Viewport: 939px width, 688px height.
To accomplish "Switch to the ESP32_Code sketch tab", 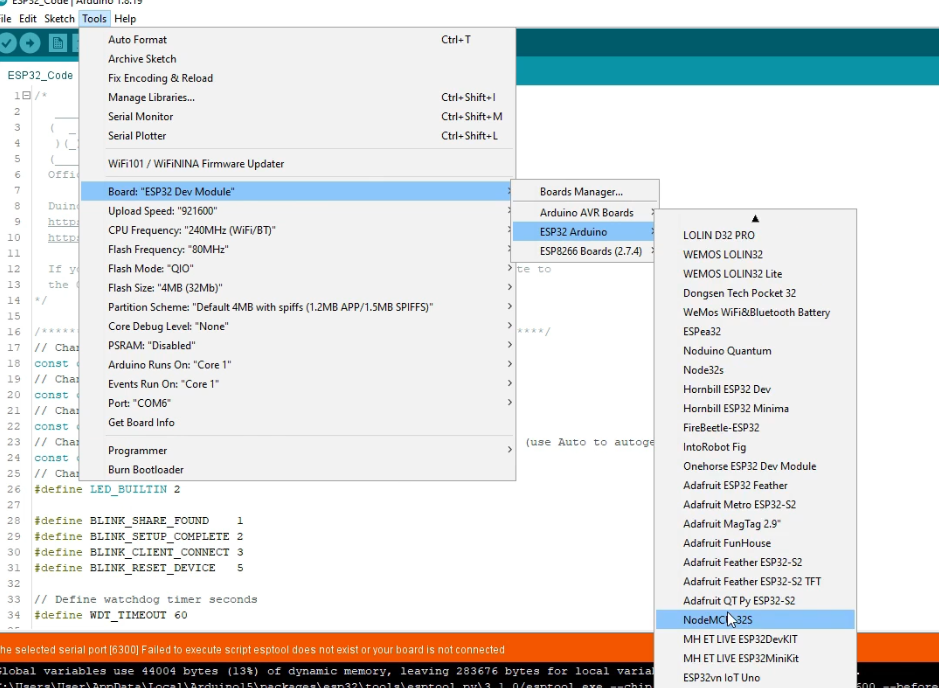I will point(39,75).
